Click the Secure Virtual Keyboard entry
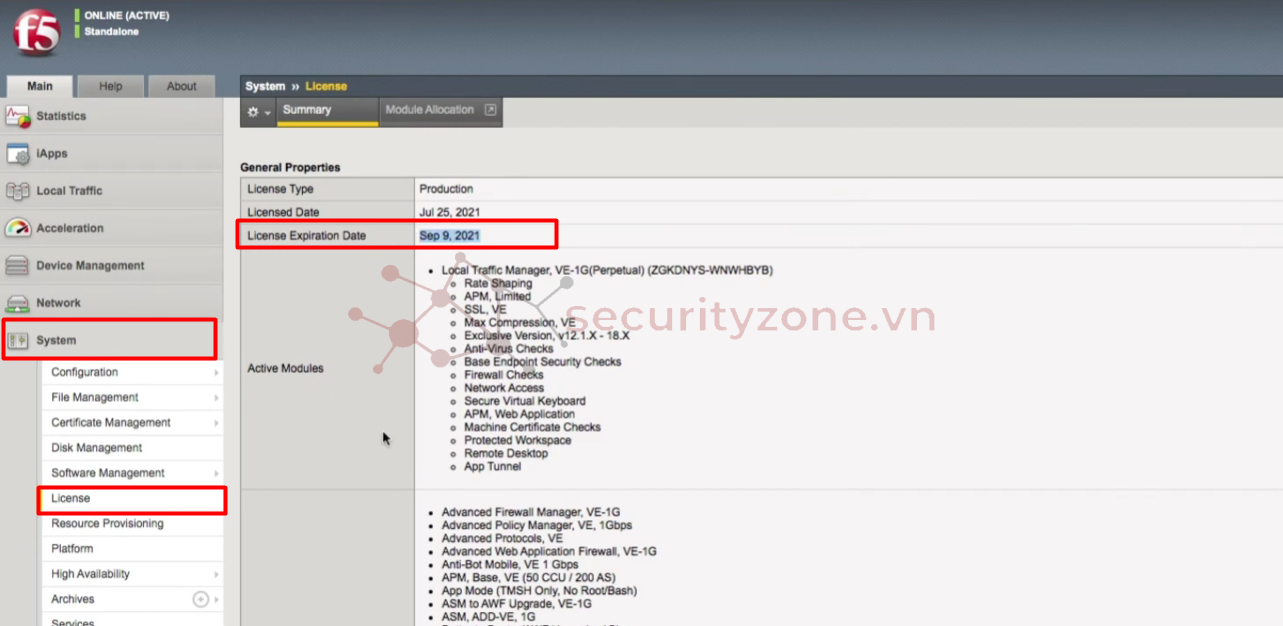 [x=525, y=401]
